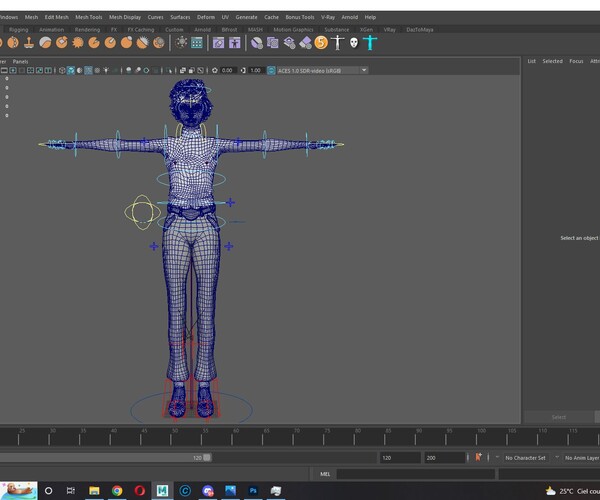Click Selected in the Attribute Editor menu

553,61
